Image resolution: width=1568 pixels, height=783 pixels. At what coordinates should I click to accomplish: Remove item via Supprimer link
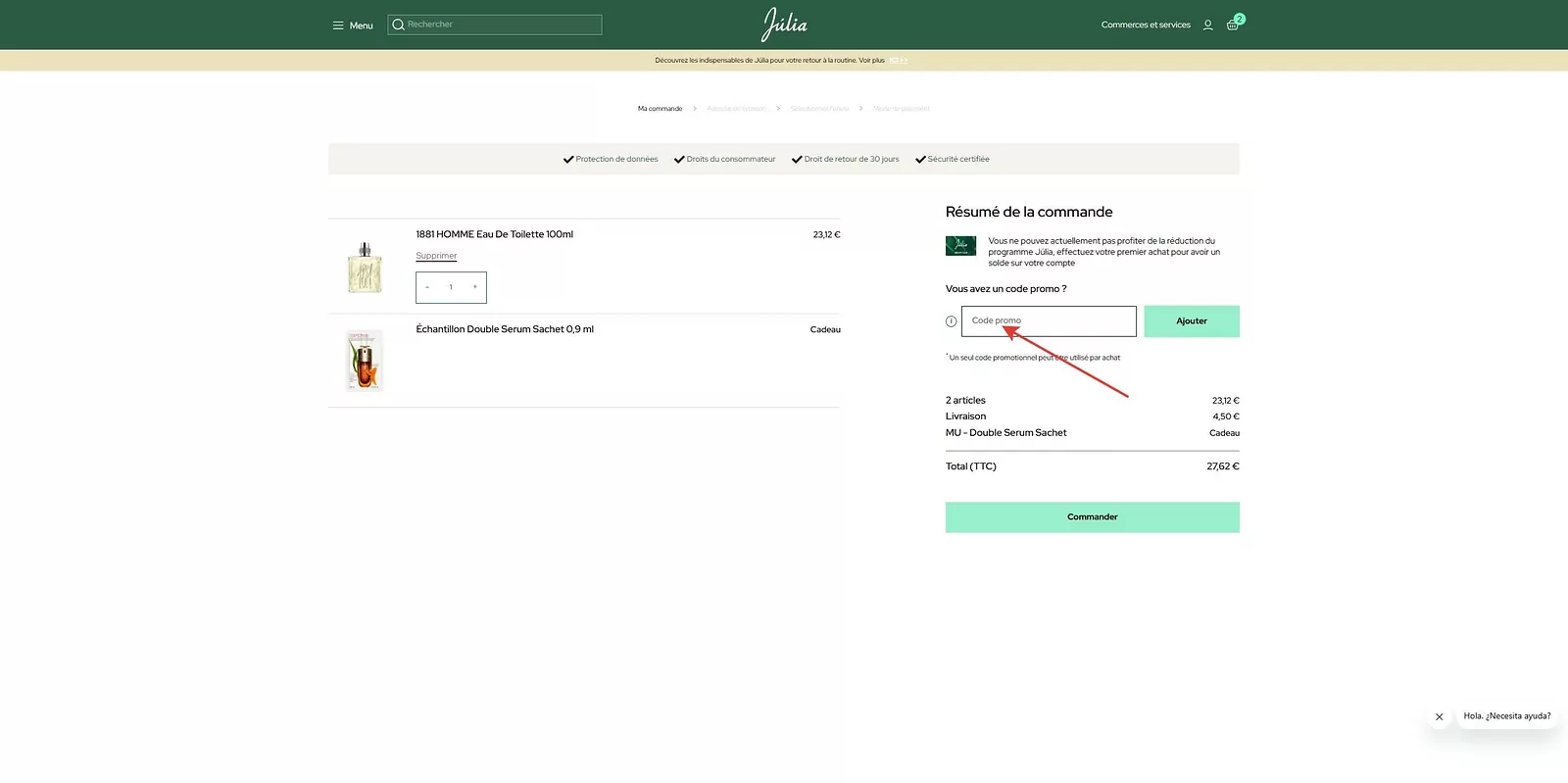pyautogui.click(x=436, y=256)
